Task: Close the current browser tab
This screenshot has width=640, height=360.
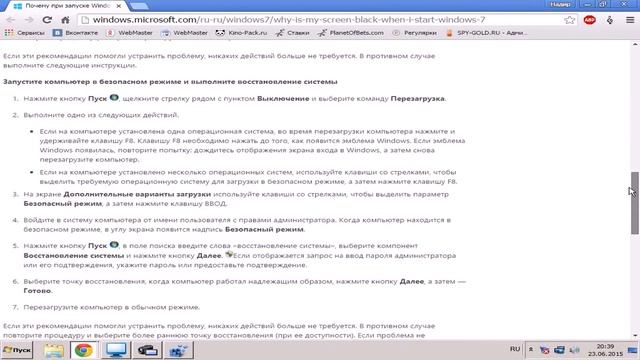Action: click(x=118, y=6)
